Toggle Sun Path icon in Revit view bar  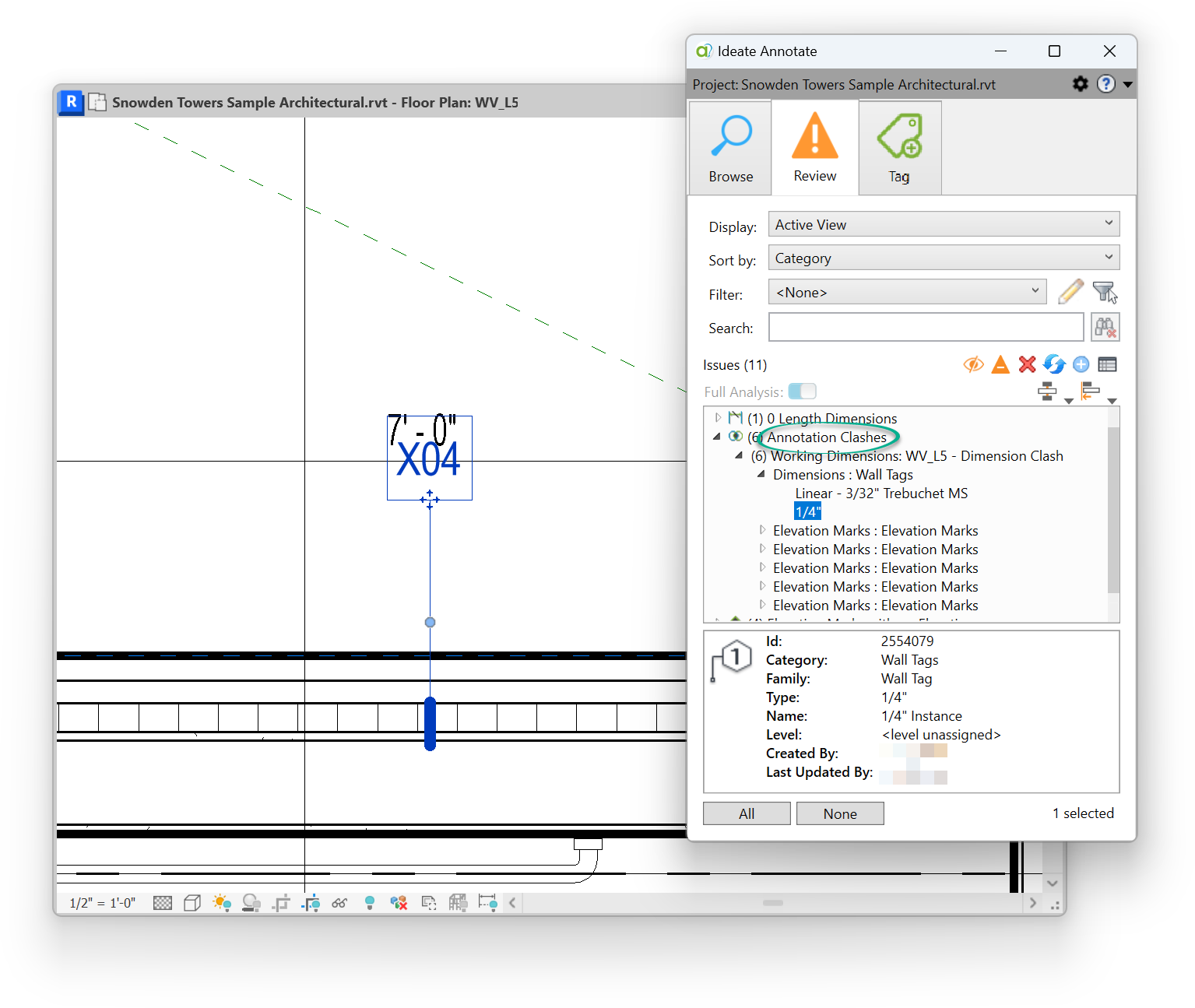[222, 903]
